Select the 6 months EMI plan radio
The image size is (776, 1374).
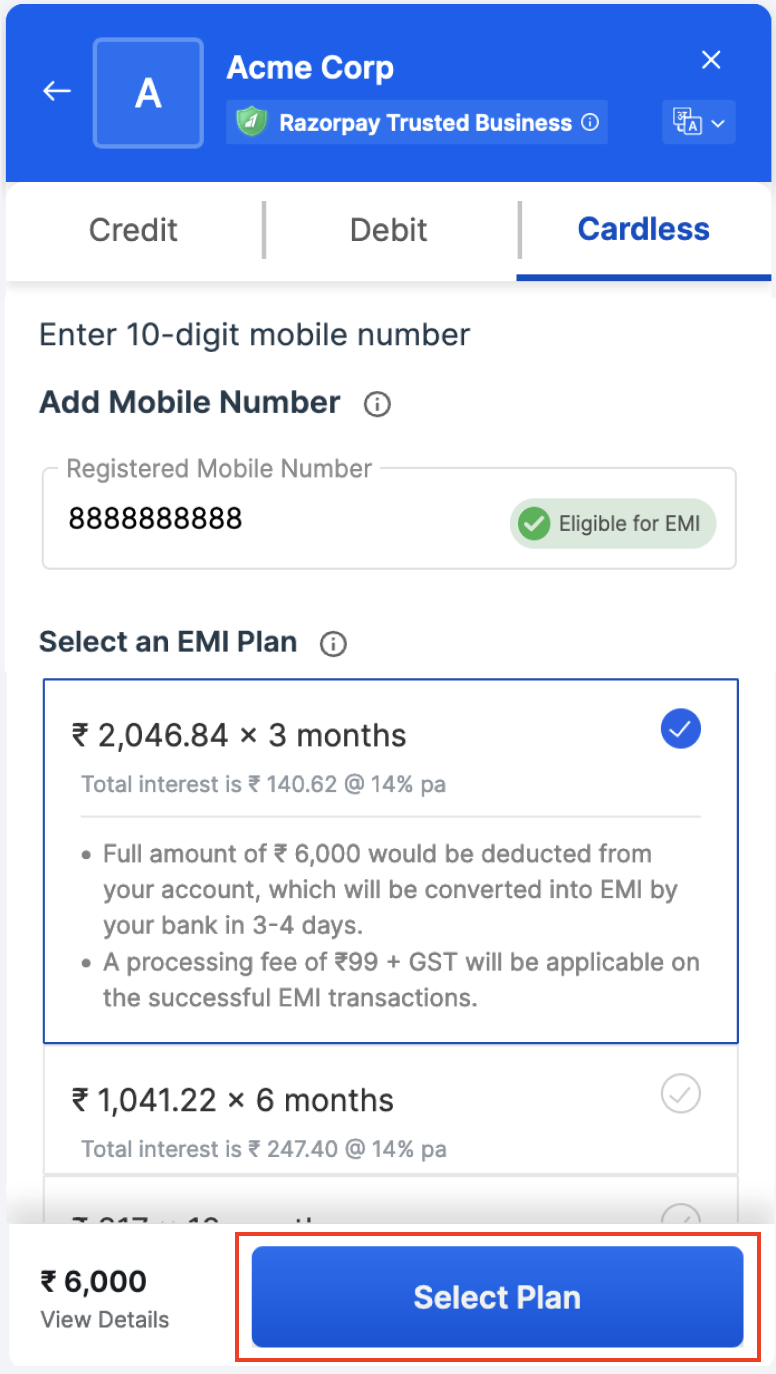tap(681, 1096)
